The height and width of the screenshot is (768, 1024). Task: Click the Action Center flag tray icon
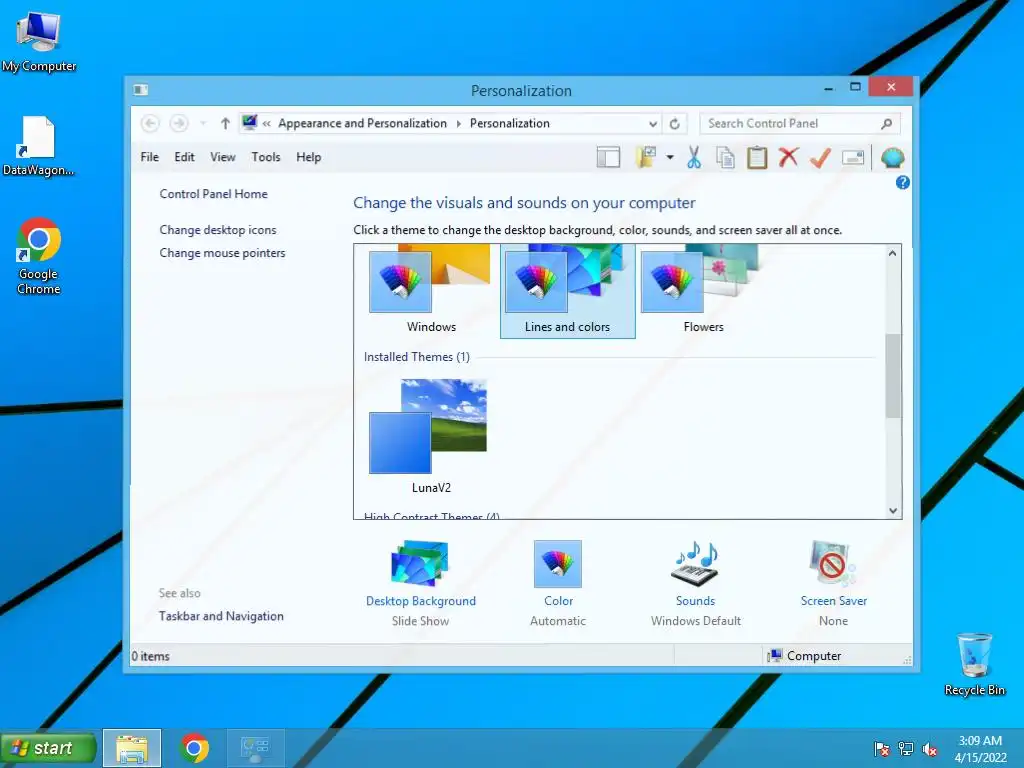(881, 749)
